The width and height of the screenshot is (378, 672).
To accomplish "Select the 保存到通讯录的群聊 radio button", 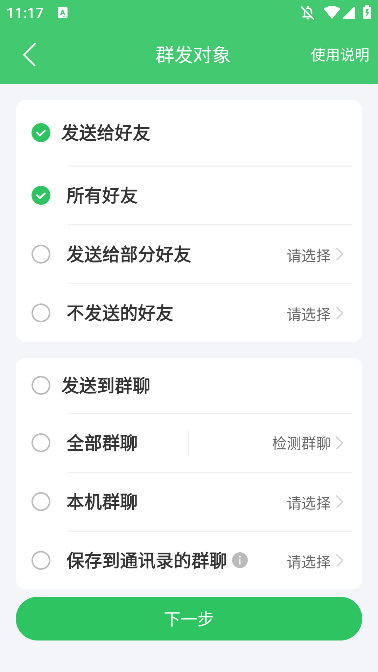I will (41, 560).
